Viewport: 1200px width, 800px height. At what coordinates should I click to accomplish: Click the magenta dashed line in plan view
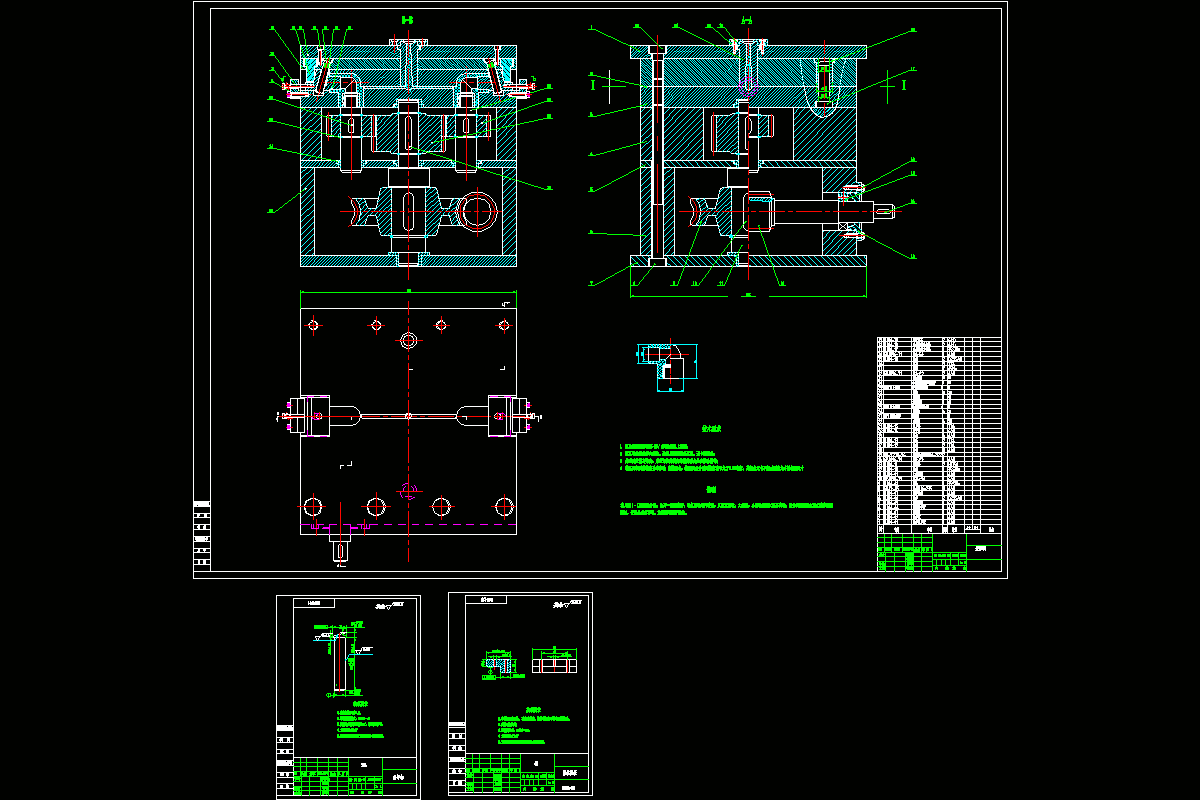point(408,524)
